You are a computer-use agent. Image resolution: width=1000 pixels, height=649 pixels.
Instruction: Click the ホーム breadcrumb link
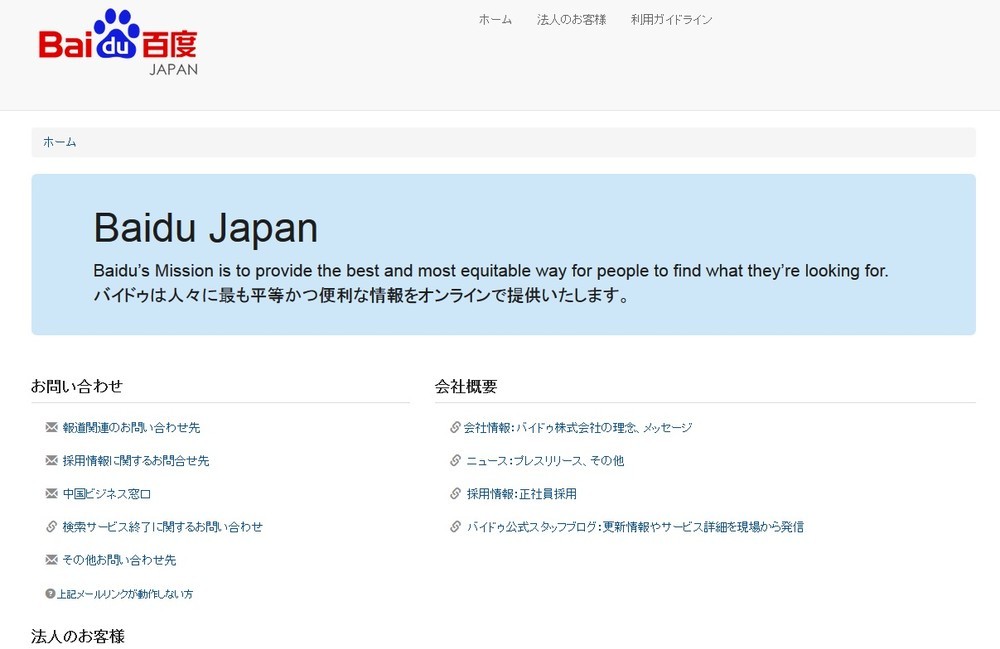point(59,142)
